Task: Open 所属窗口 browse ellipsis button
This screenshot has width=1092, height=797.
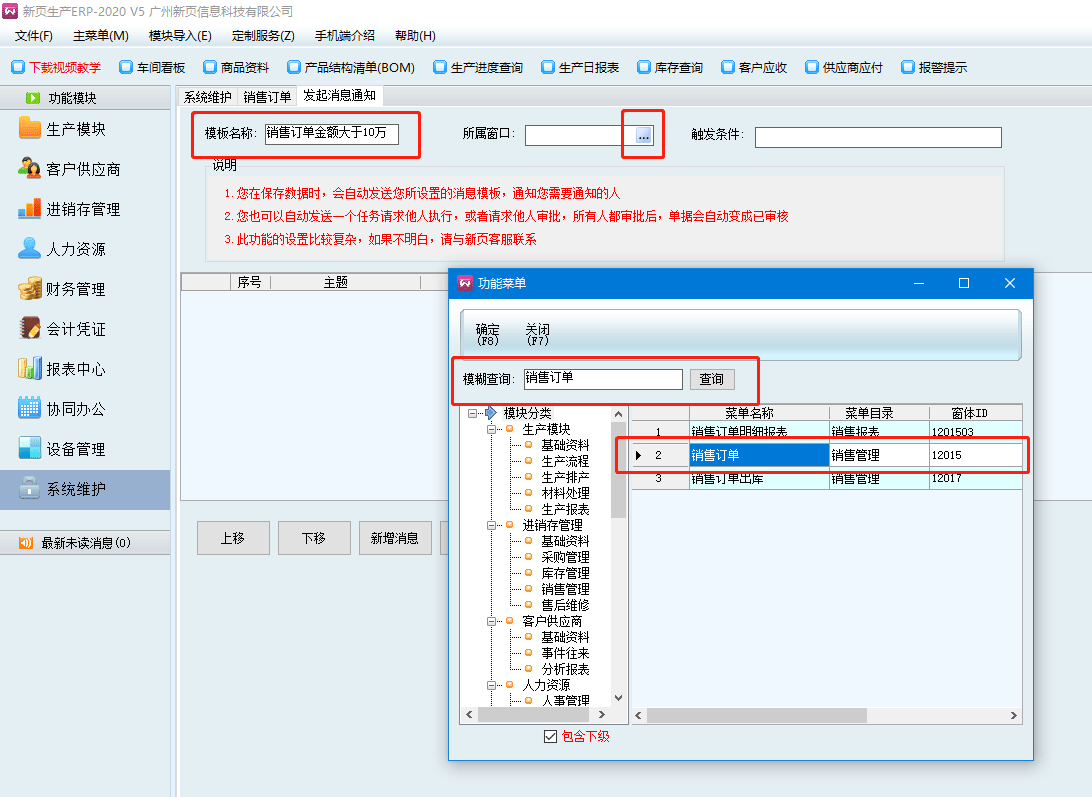Action: (x=644, y=136)
